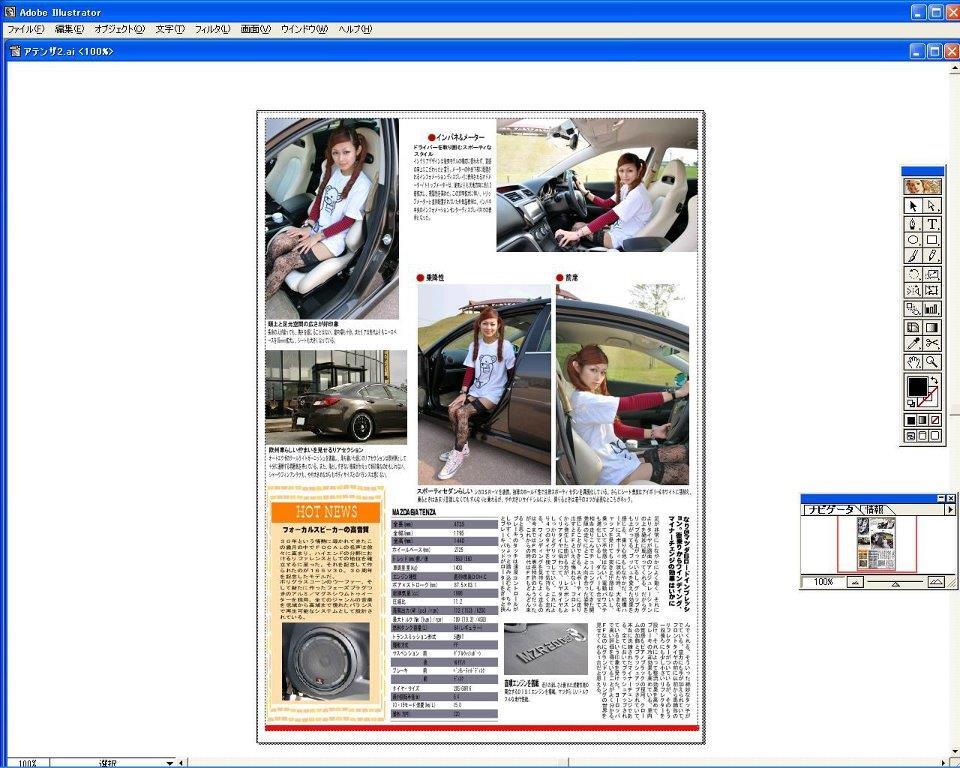Screen dimensions: 960x768
Task: Select the Reflect tool
Action: click(913, 290)
